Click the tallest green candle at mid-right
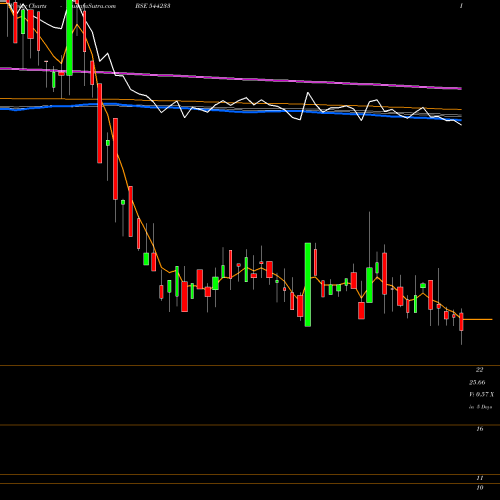The height and width of the screenshot is (500, 500). click(x=308, y=284)
